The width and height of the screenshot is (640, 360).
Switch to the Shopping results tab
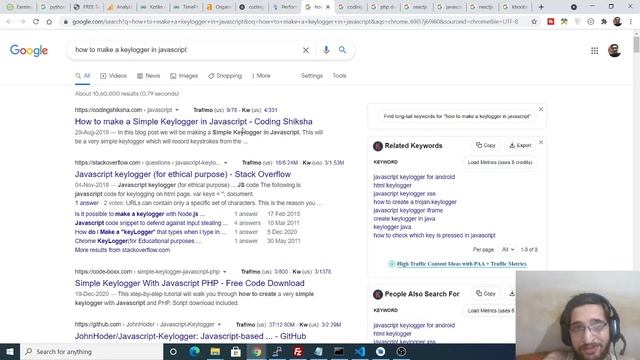pyautogui.click(x=225, y=76)
